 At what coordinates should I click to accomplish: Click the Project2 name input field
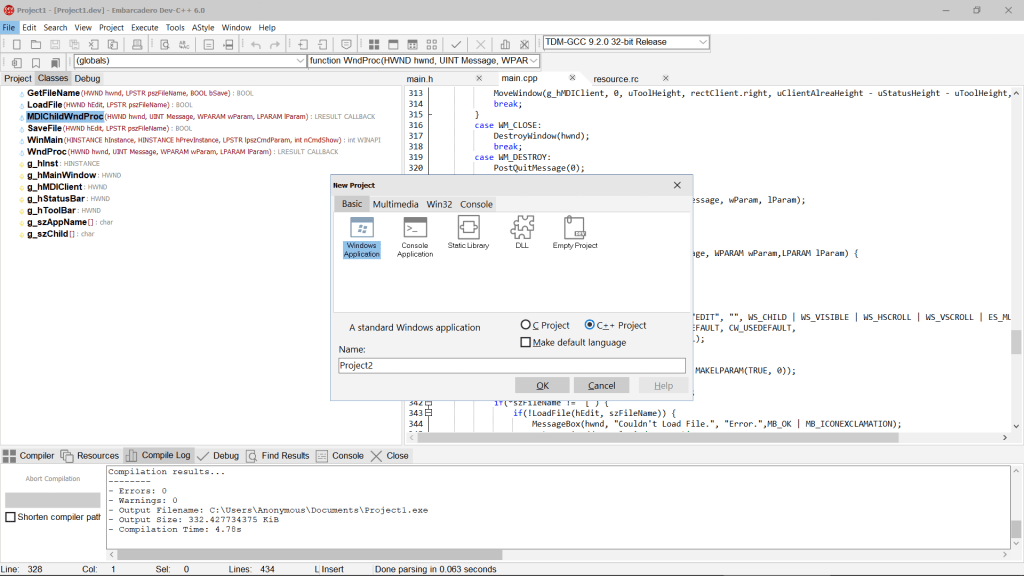click(x=510, y=366)
